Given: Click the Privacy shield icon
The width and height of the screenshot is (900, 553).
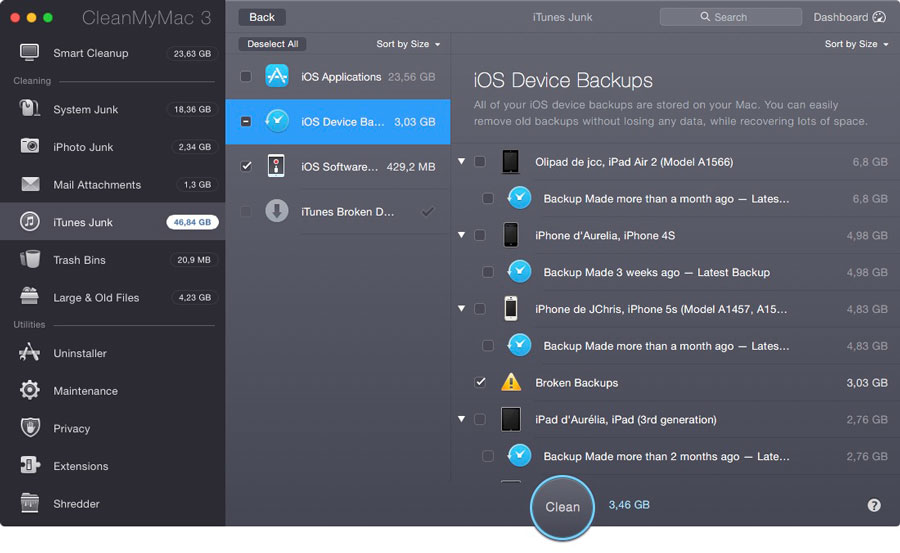Looking at the screenshot, I should [30, 428].
